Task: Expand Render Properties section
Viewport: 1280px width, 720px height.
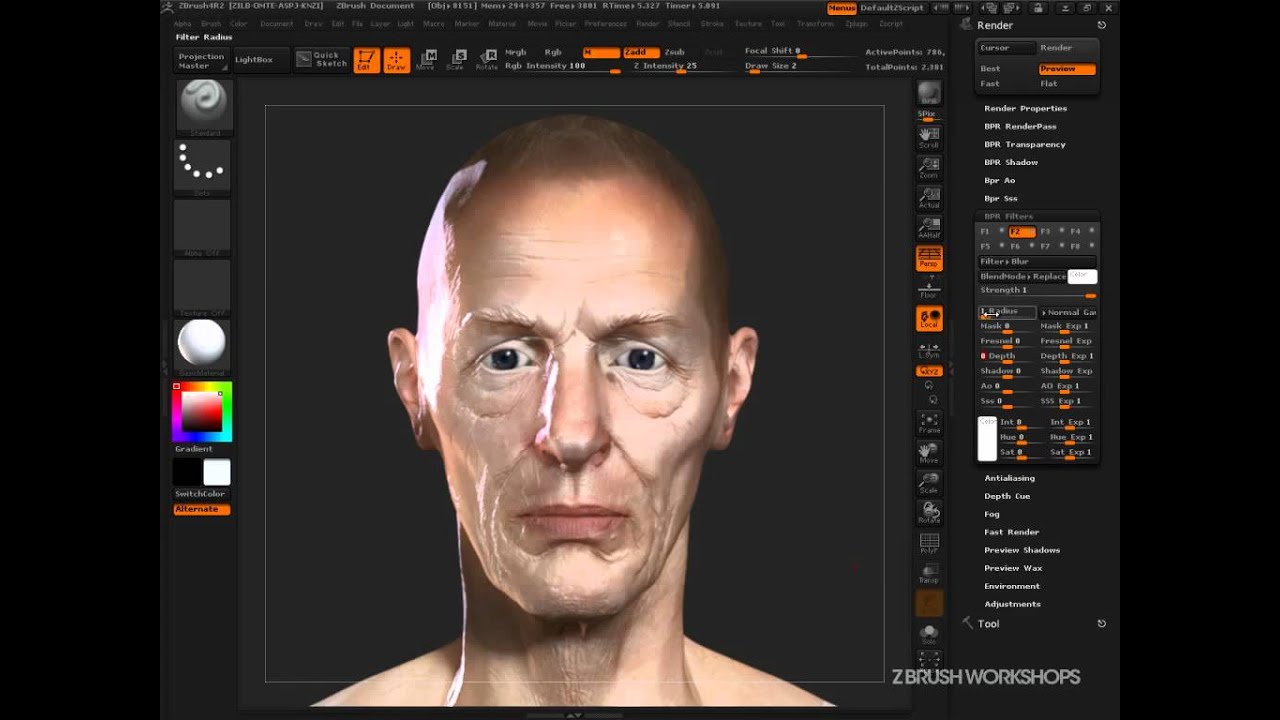Action: 1025,108
